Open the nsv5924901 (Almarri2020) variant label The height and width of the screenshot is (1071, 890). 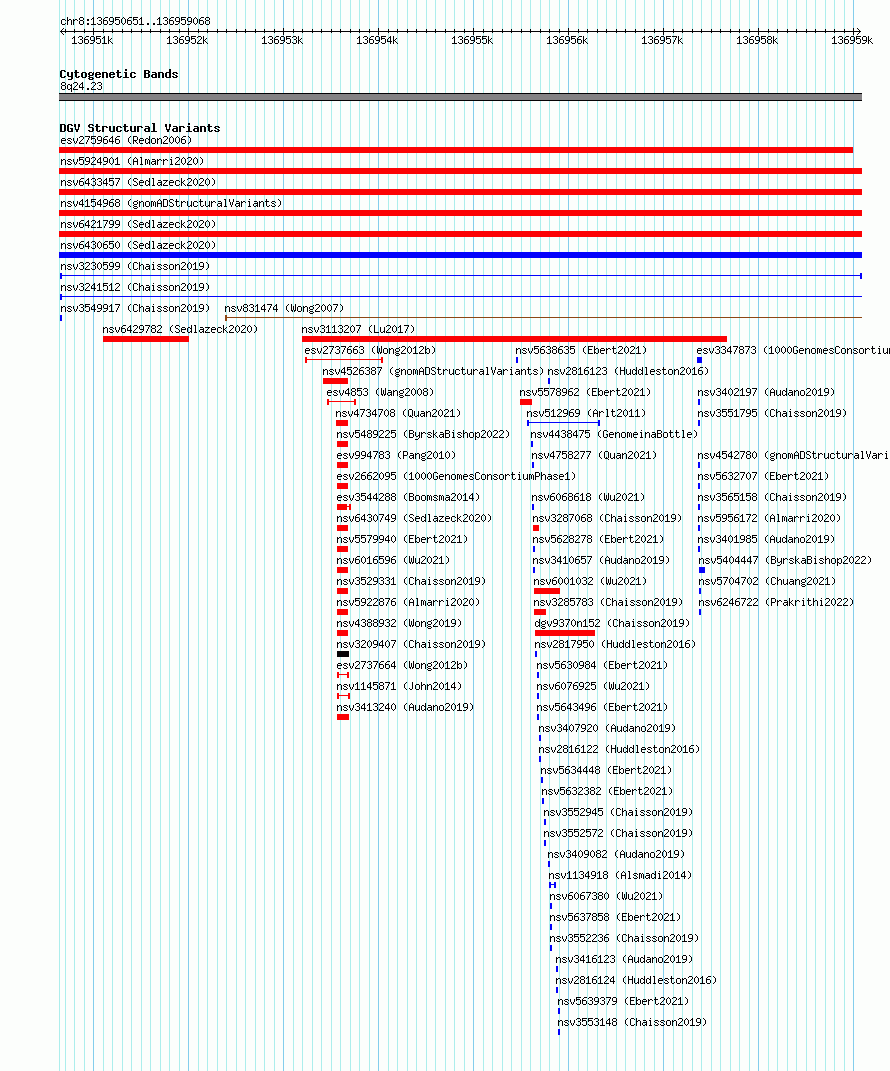[x=132, y=161]
